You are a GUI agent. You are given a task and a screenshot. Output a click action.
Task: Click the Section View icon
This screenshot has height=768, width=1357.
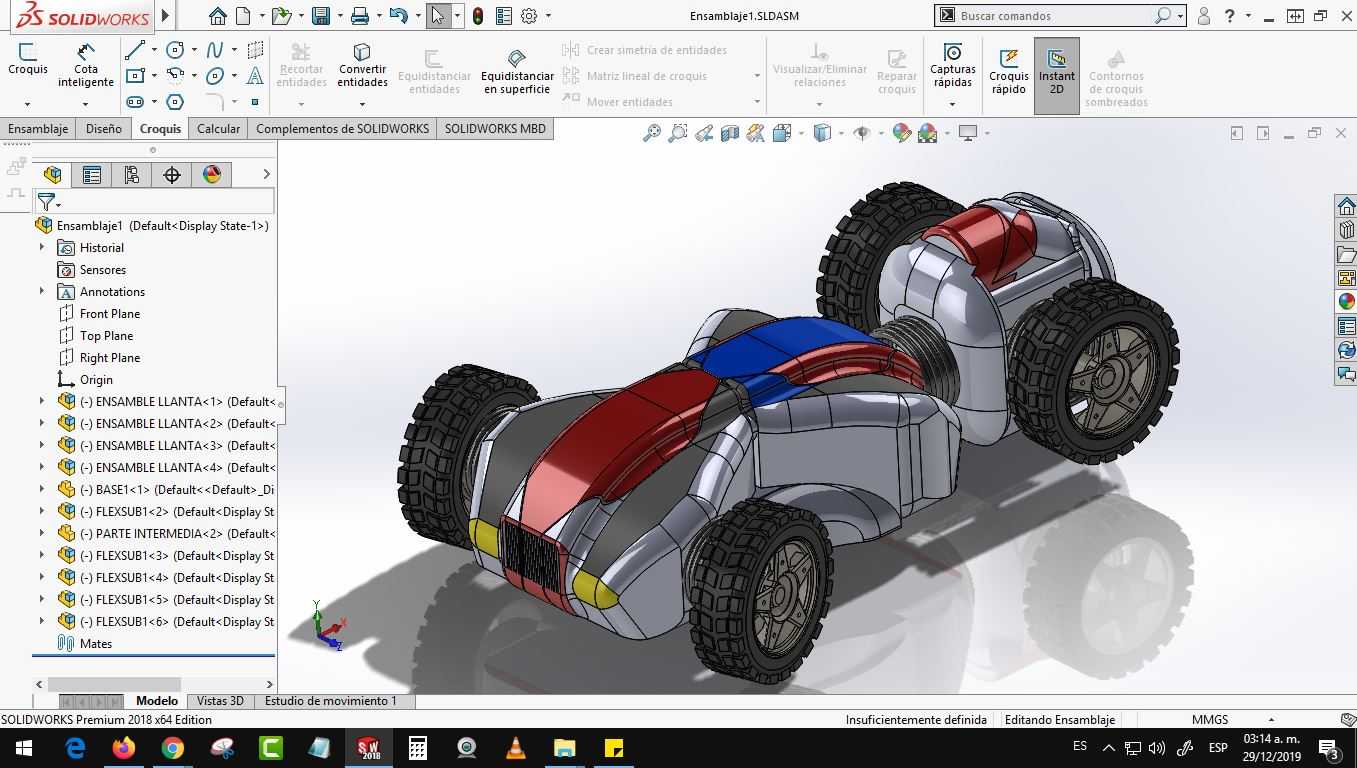730,133
